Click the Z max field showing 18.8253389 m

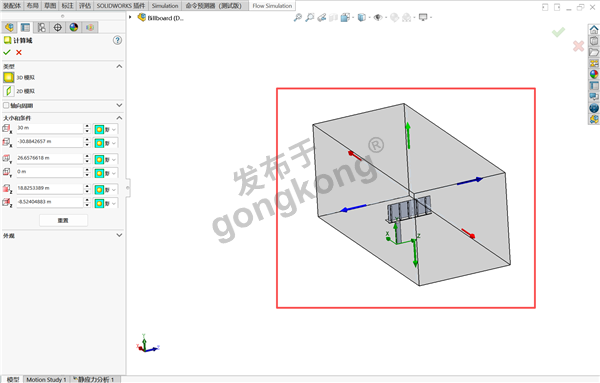(49, 189)
